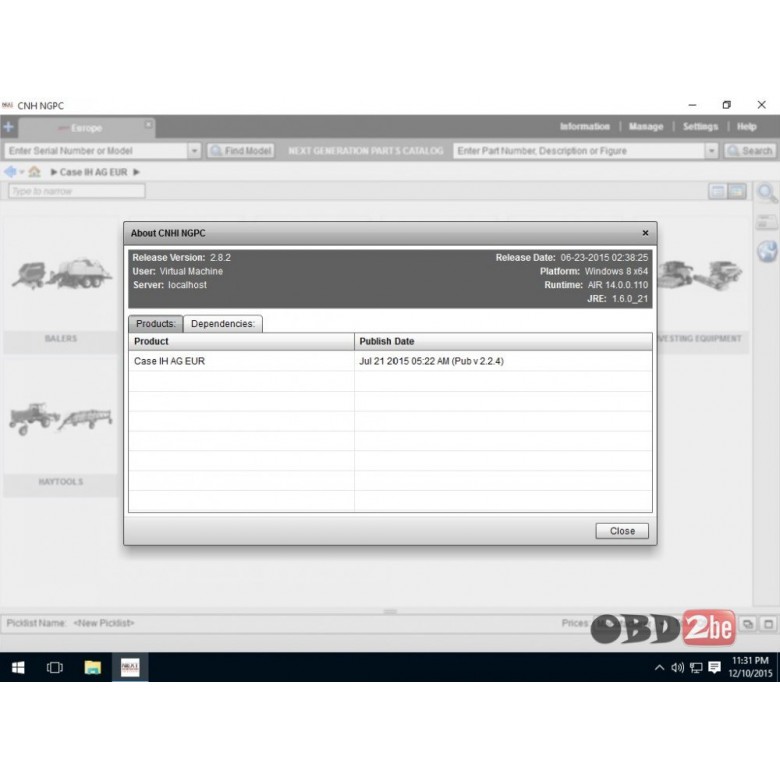Focus the Serial Number or Model field

(96, 151)
